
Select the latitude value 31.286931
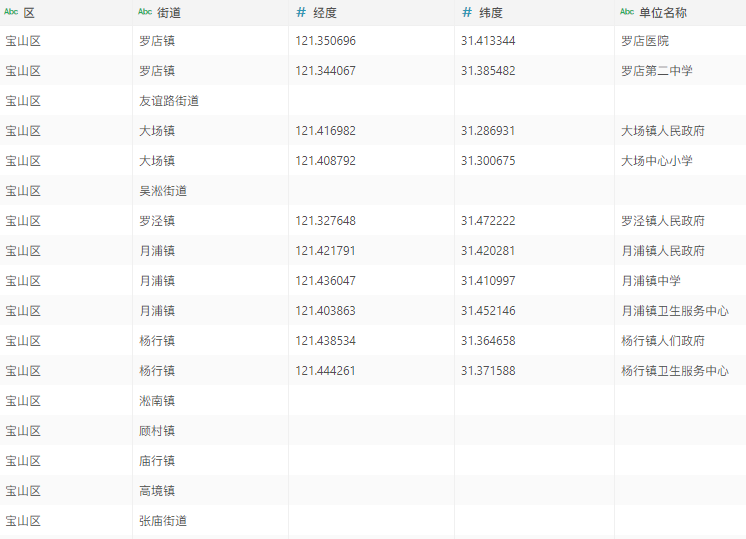coord(488,131)
